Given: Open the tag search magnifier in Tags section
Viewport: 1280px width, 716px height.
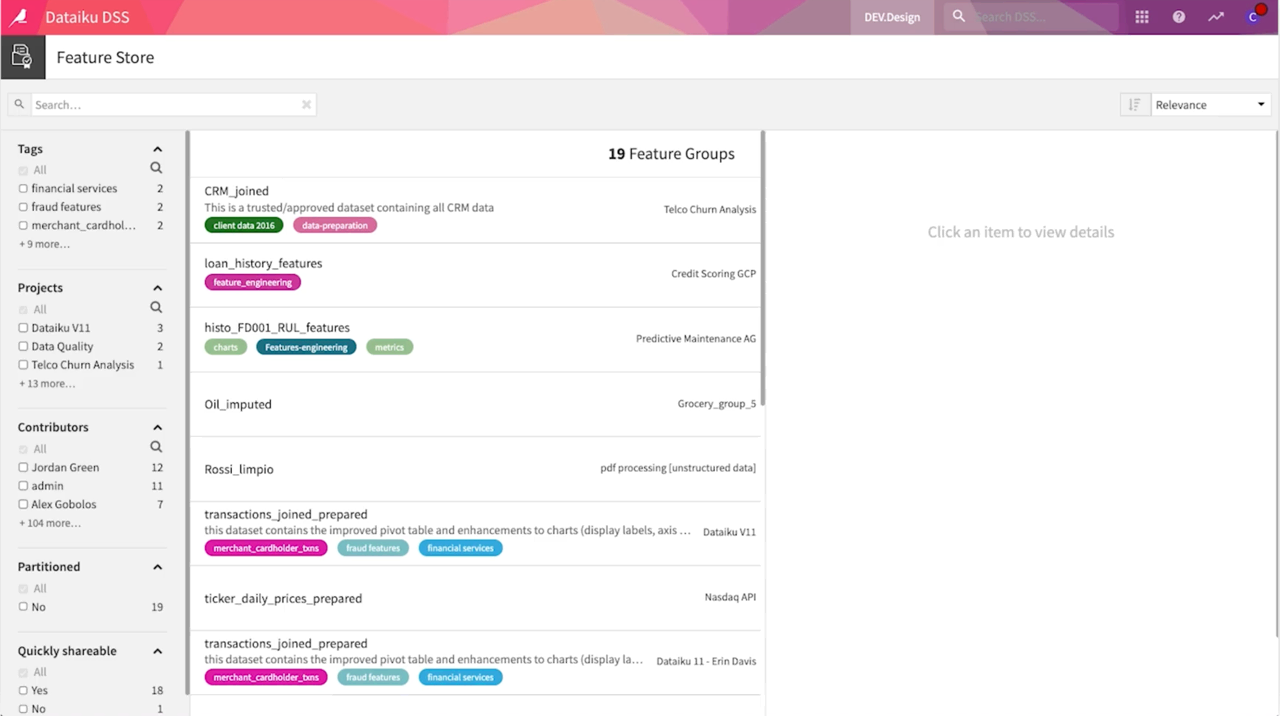Looking at the screenshot, I should [x=156, y=169].
